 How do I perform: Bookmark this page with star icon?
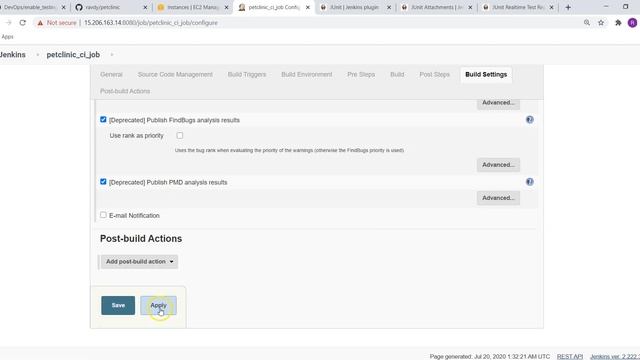tap(601, 23)
